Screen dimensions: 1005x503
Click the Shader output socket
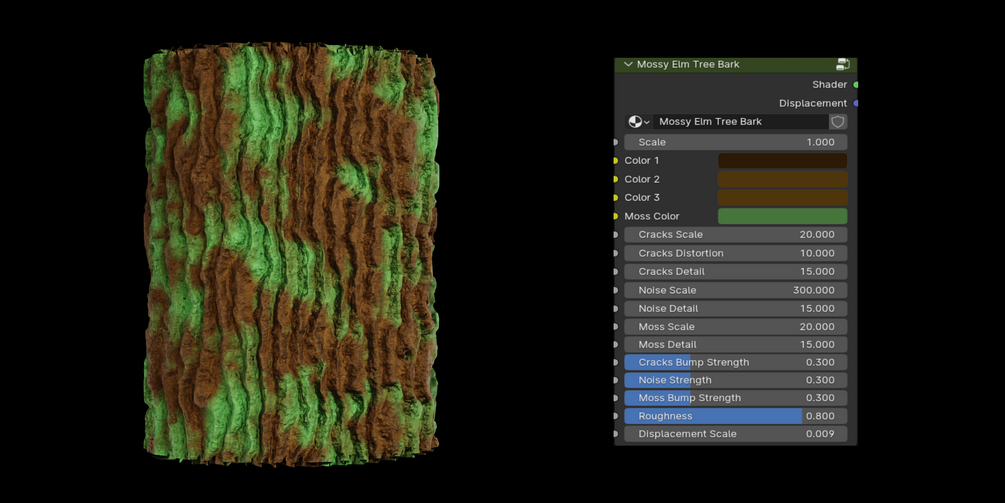pyautogui.click(x=856, y=85)
